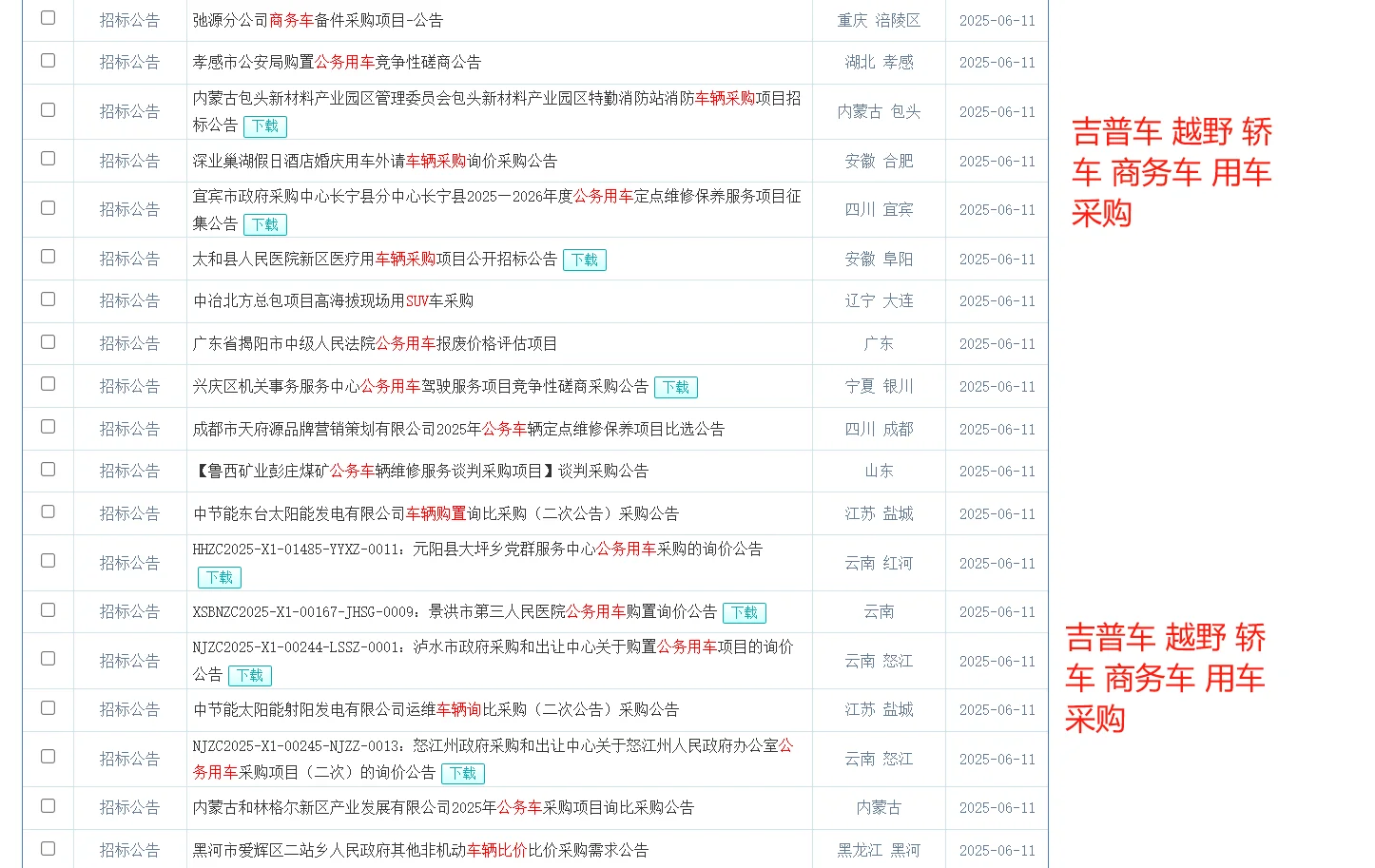Viewport: 1375px width, 868px height.
Task: Click 下载 for 宜宾市长宁县 公务用车 project
Action: click(x=264, y=224)
